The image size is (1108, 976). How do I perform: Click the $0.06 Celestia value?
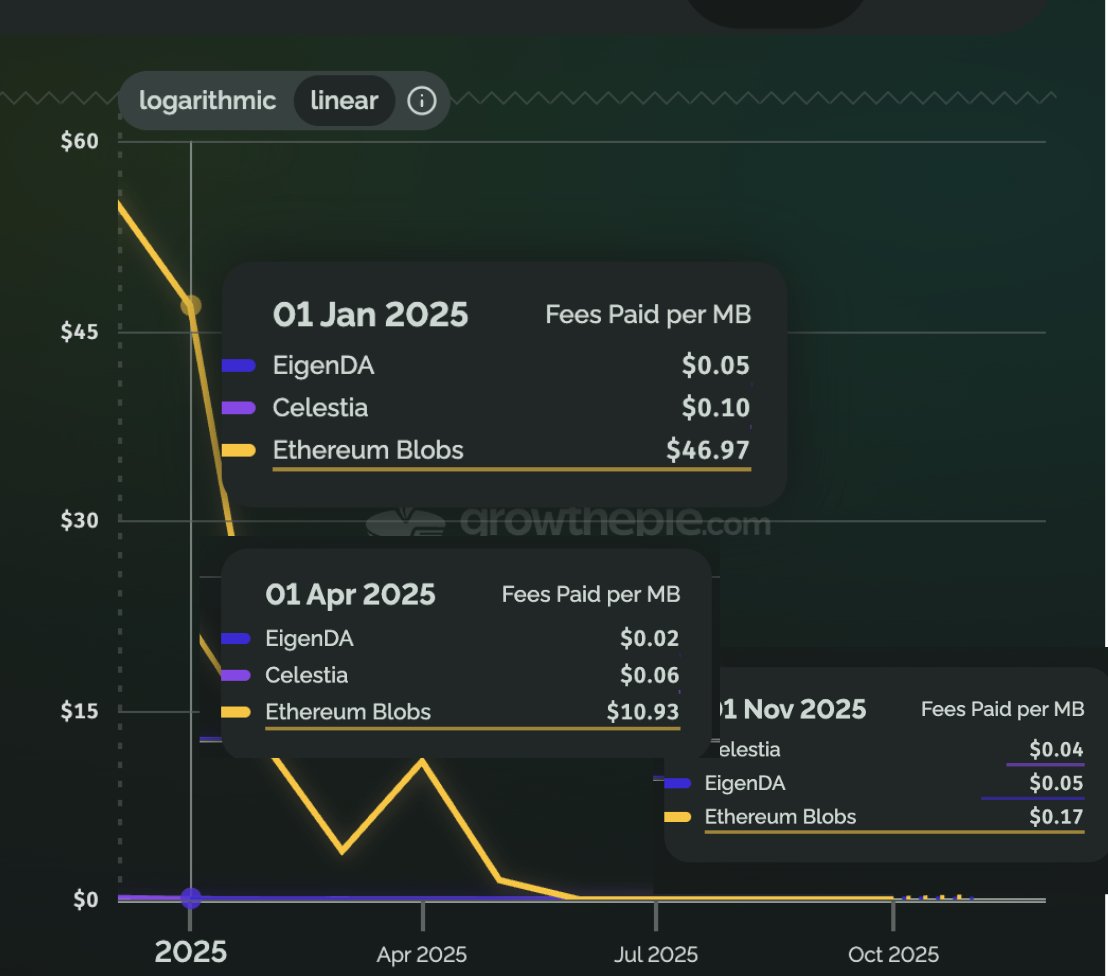pyautogui.click(x=649, y=675)
